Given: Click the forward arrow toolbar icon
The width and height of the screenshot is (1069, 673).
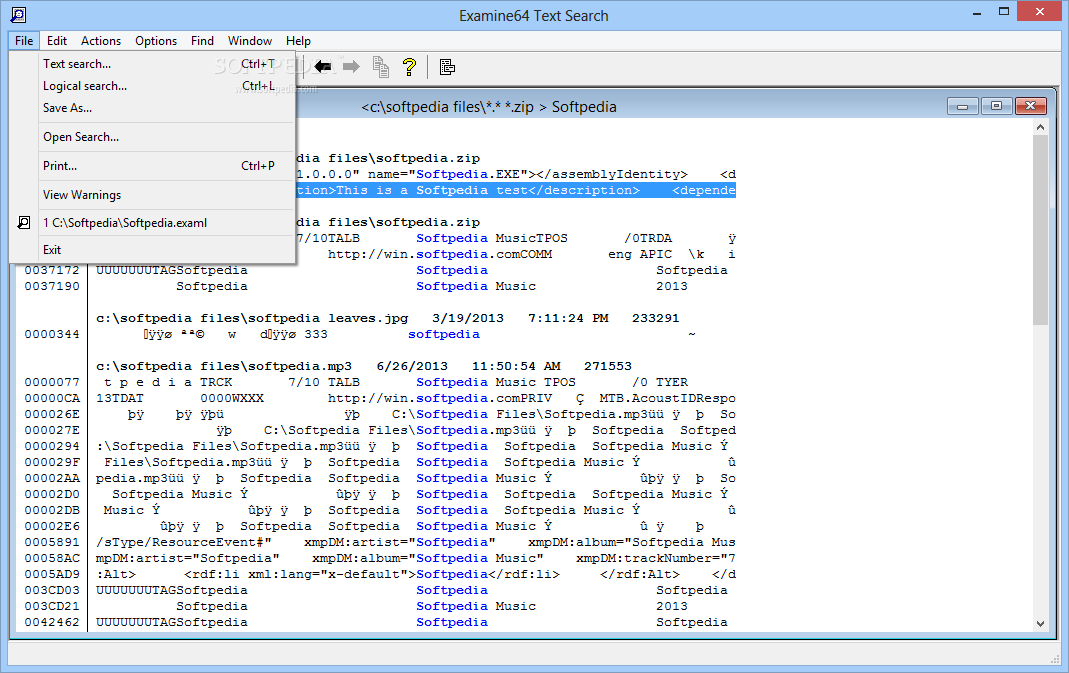Looking at the screenshot, I should 351,67.
